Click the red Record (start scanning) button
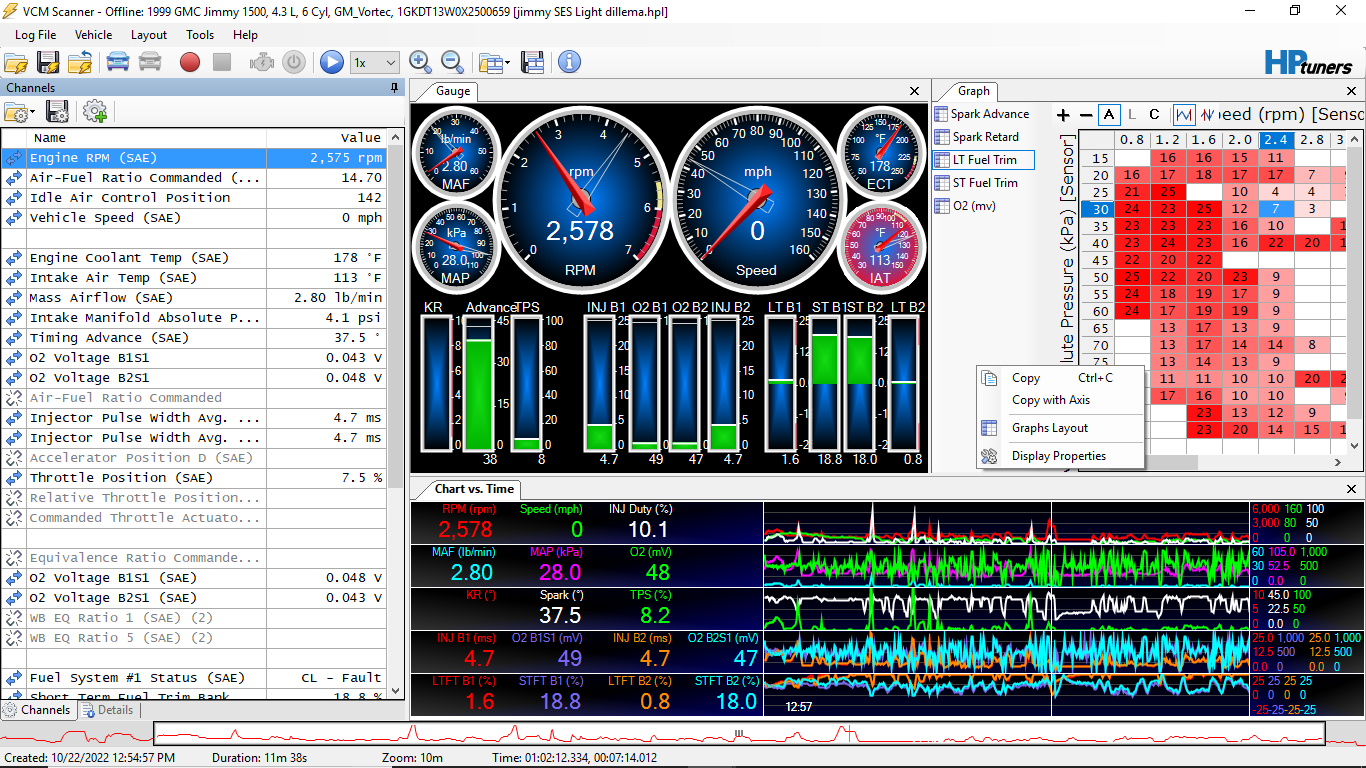 (190, 62)
